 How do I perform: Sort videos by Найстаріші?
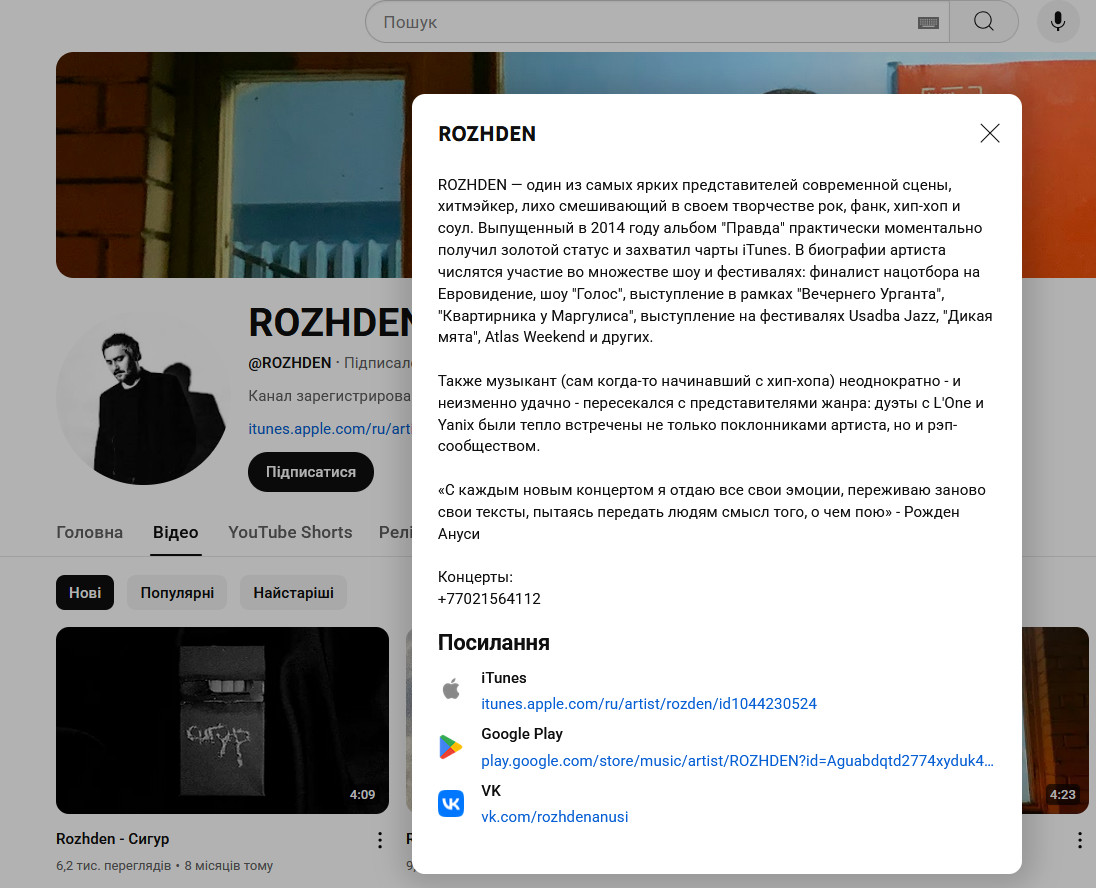coord(293,593)
